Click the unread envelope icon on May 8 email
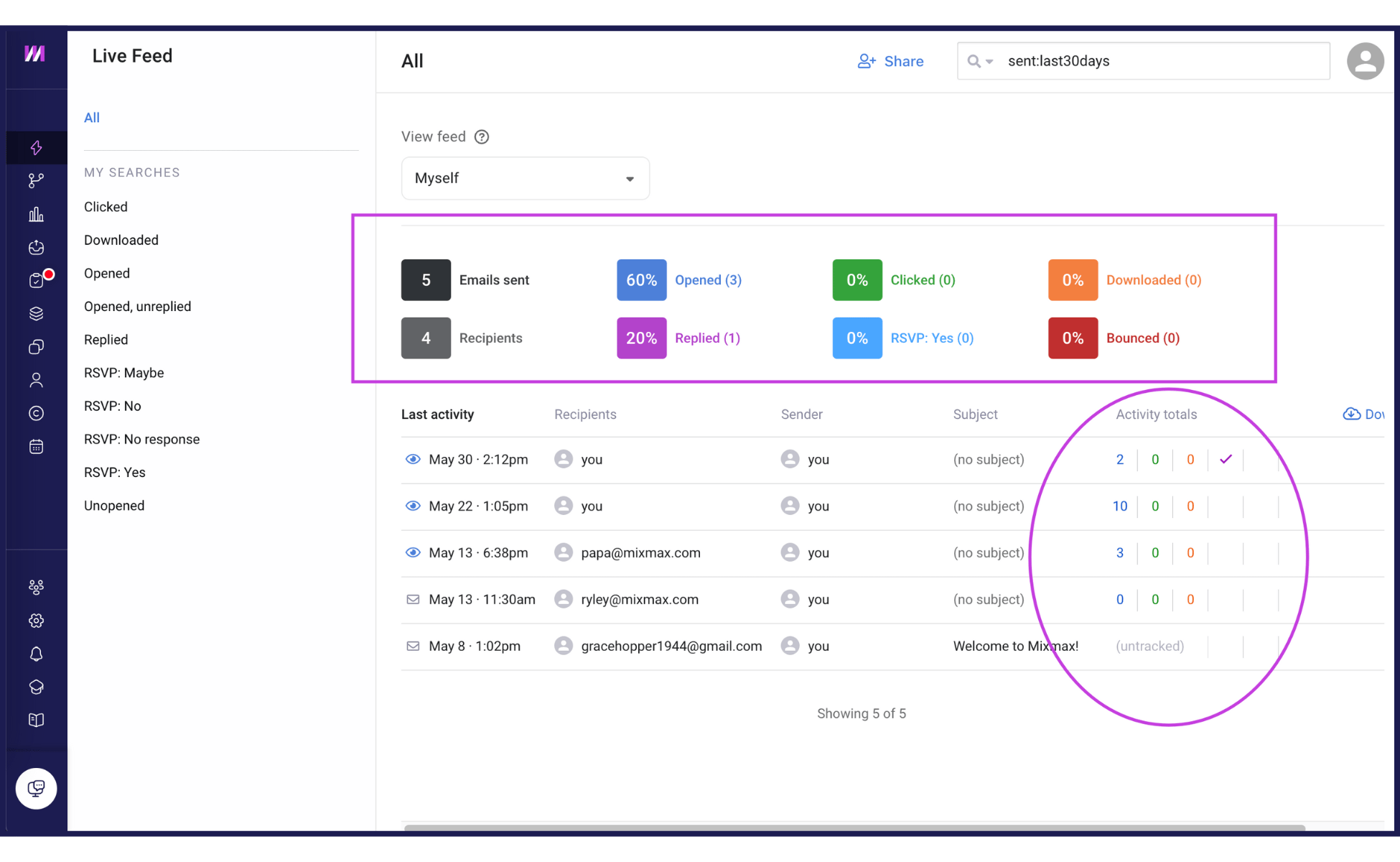Screen dimensions: 1400x862 [x=413, y=646]
